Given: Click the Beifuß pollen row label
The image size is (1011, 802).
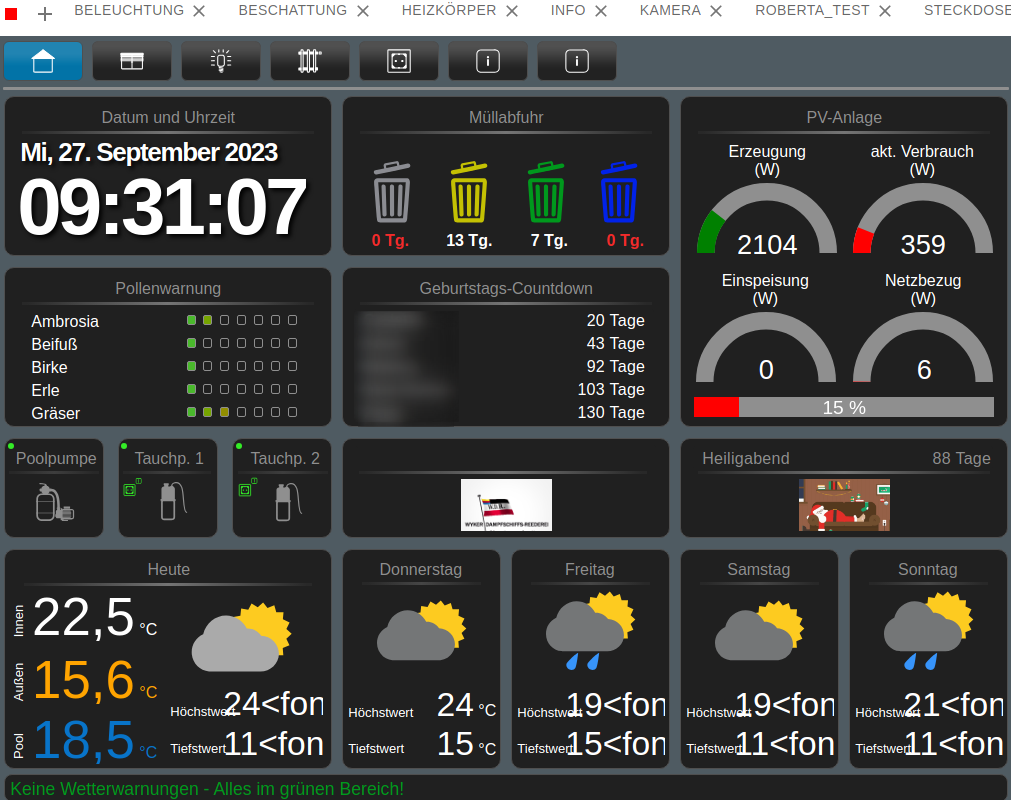Looking at the screenshot, I should click(x=54, y=344).
